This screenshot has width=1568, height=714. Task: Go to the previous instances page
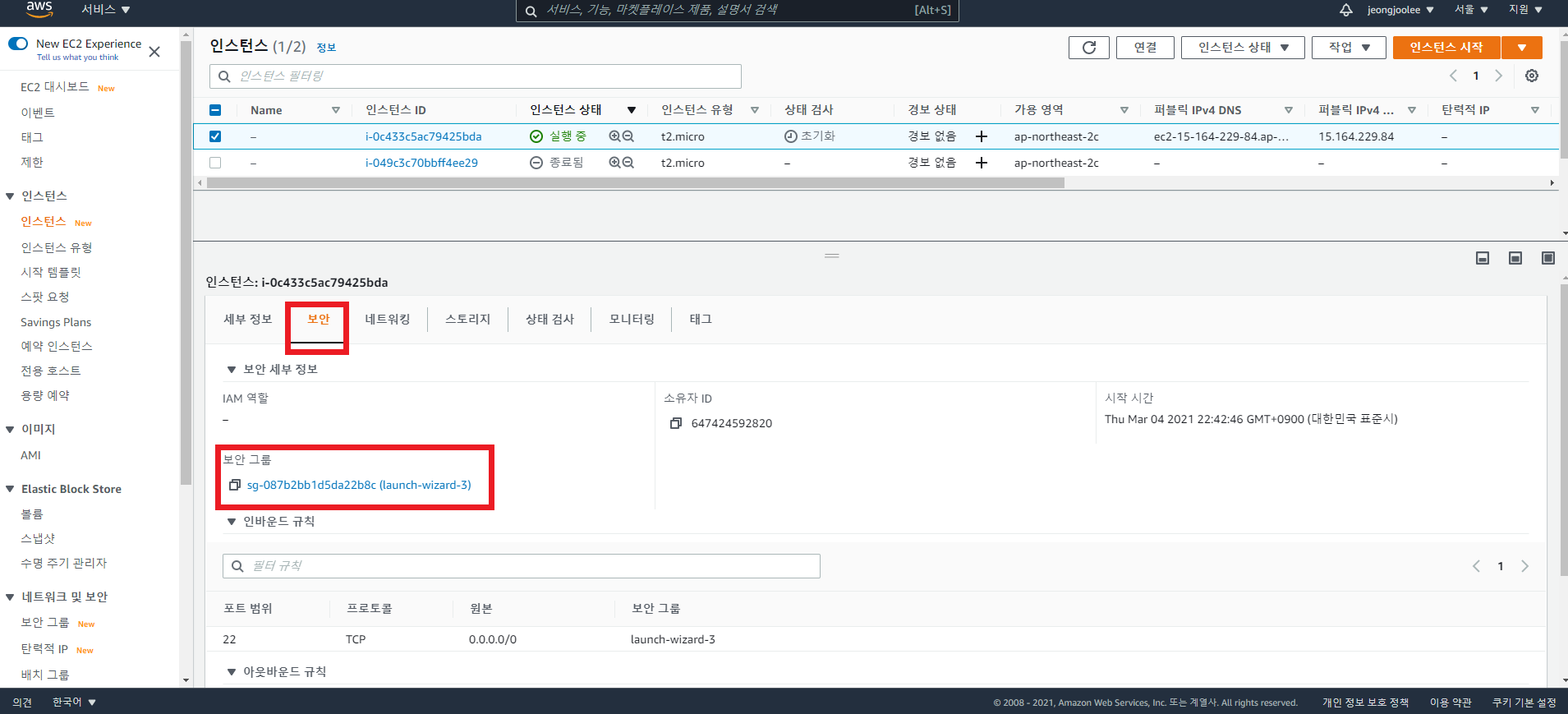coord(1453,76)
